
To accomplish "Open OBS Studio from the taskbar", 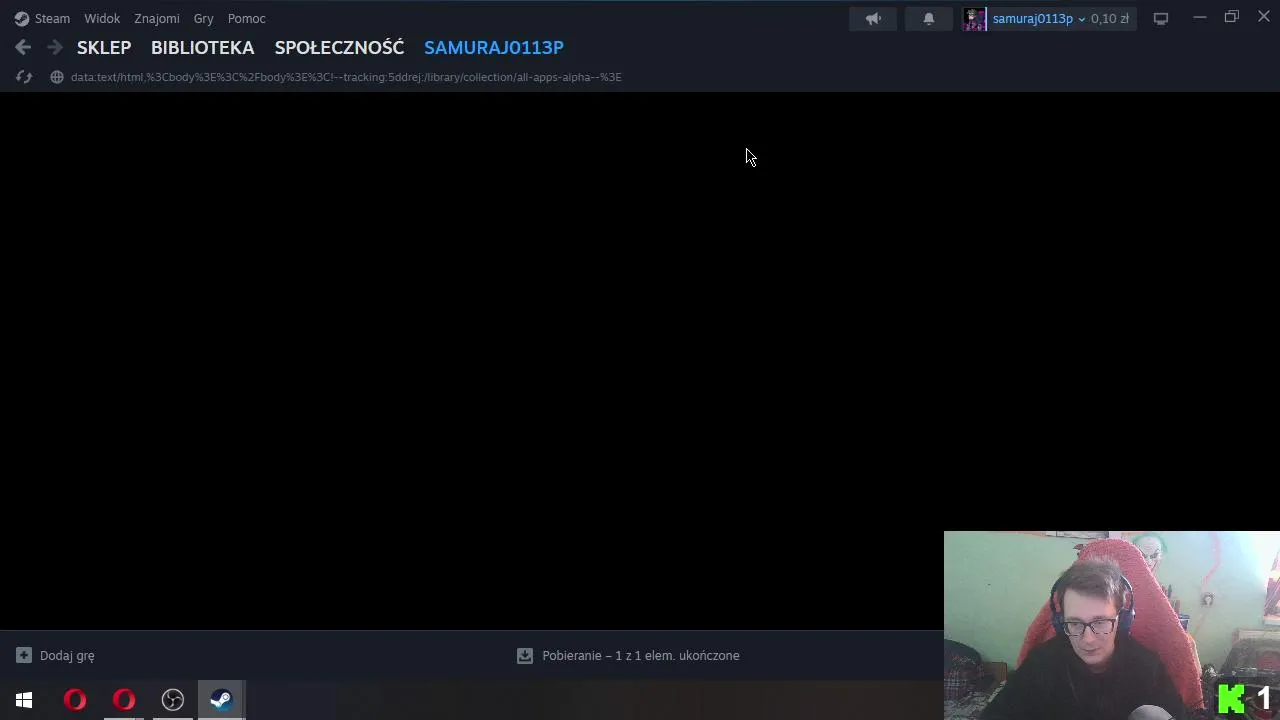I will point(173,700).
